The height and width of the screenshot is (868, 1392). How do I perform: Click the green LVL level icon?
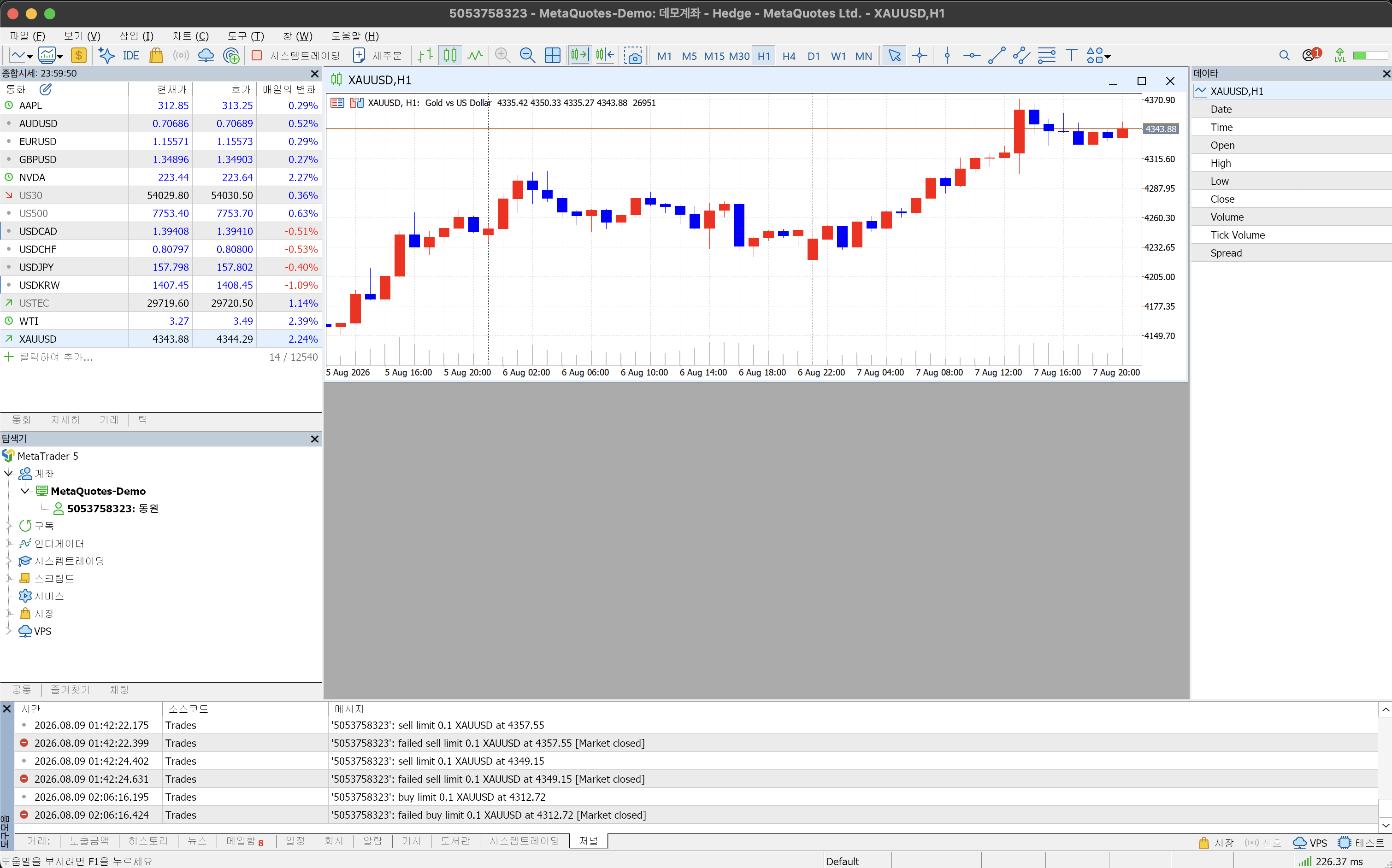[x=1340, y=56]
